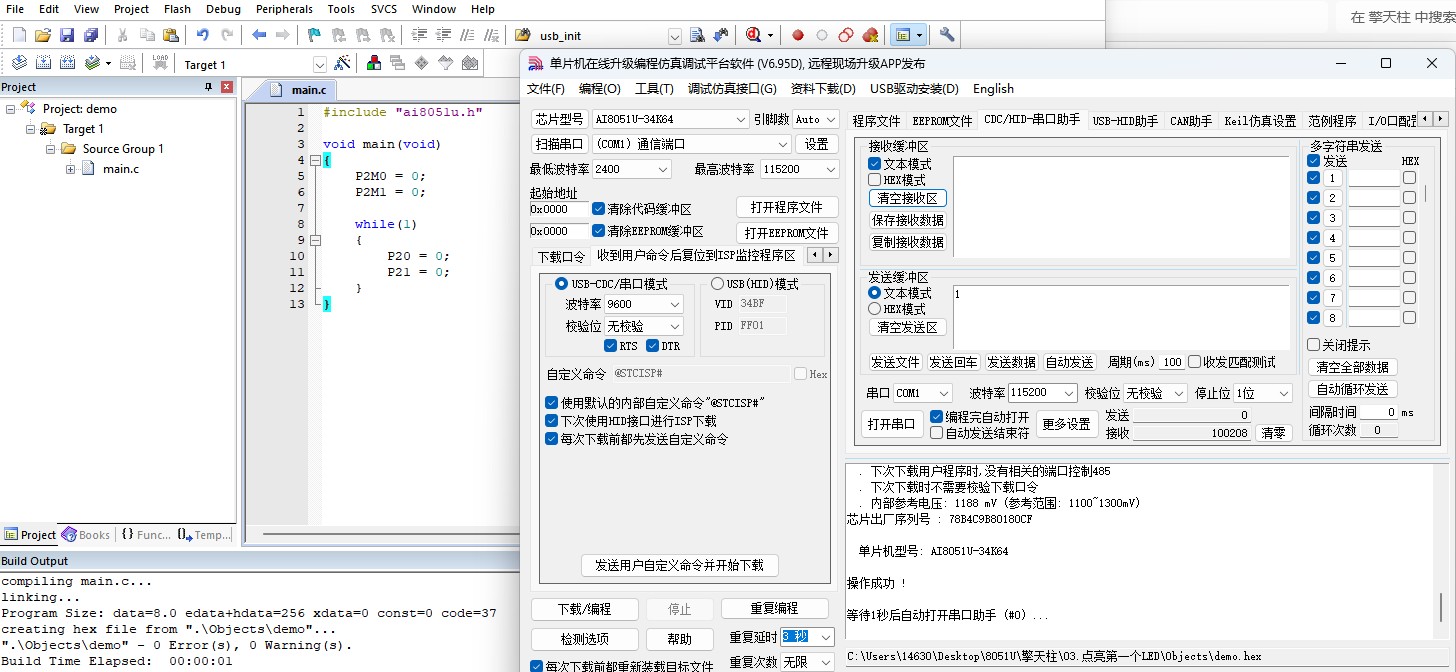Click the Translate current file icon
This screenshot has width=1456, height=672.
[x=19, y=63]
